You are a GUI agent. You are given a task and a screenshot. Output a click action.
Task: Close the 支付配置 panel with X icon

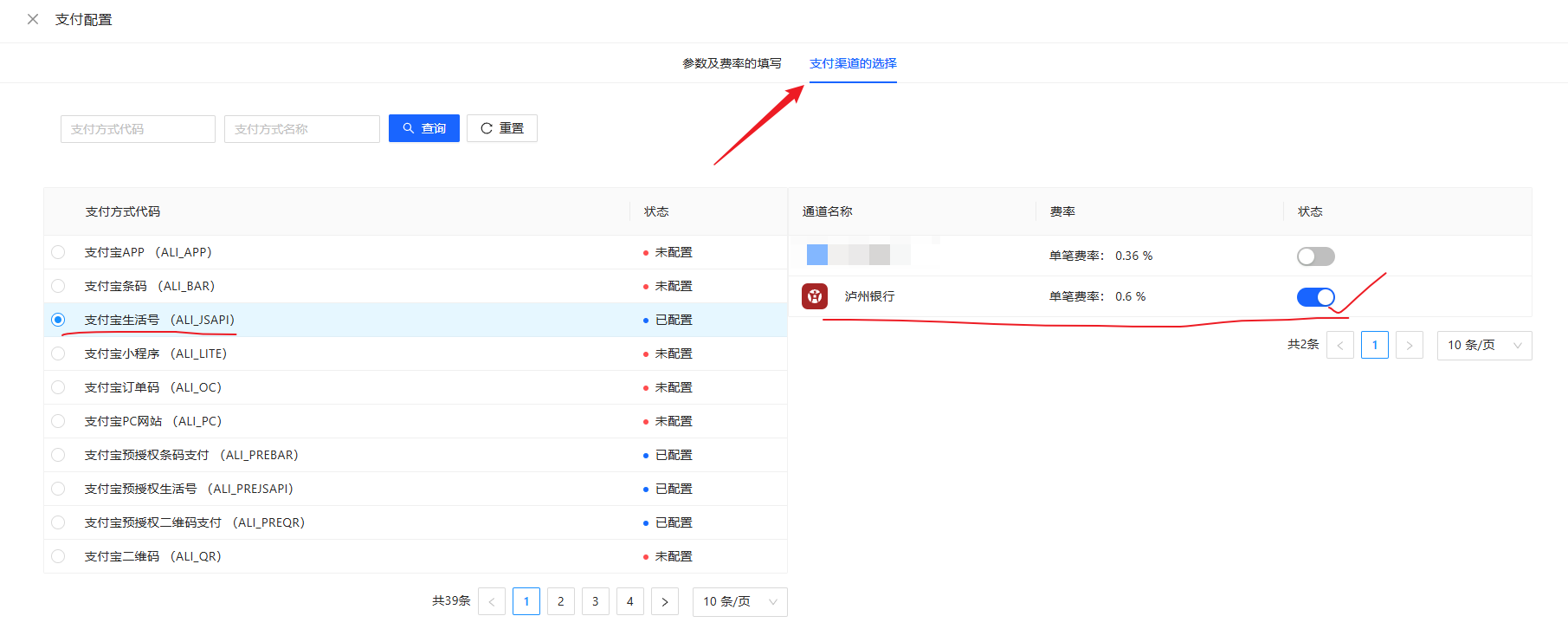click(33, 19)
